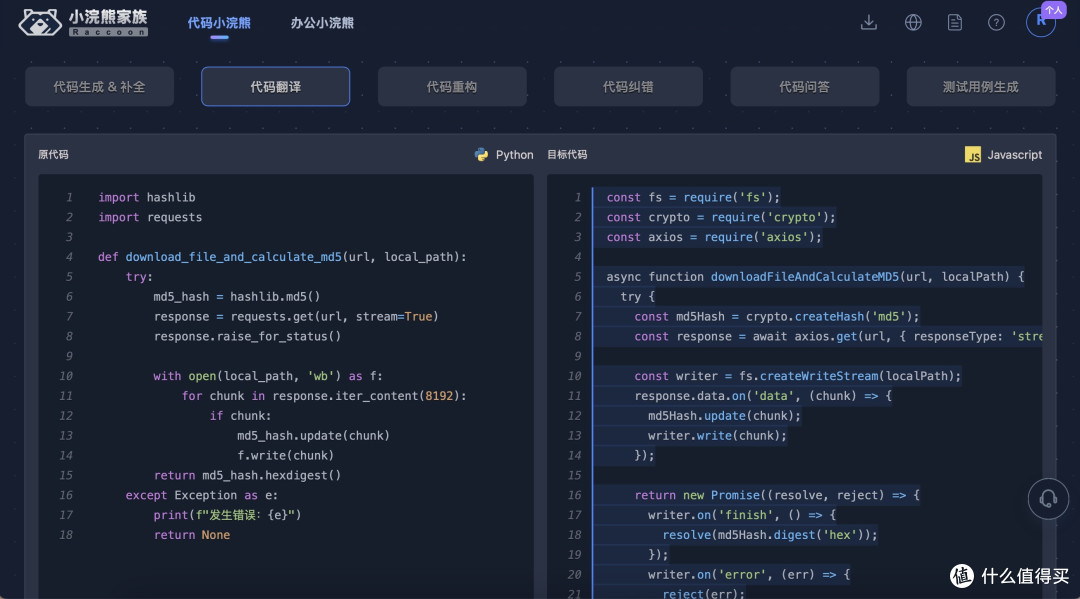Click "response.data.on('data'" line

coord(762,396)
